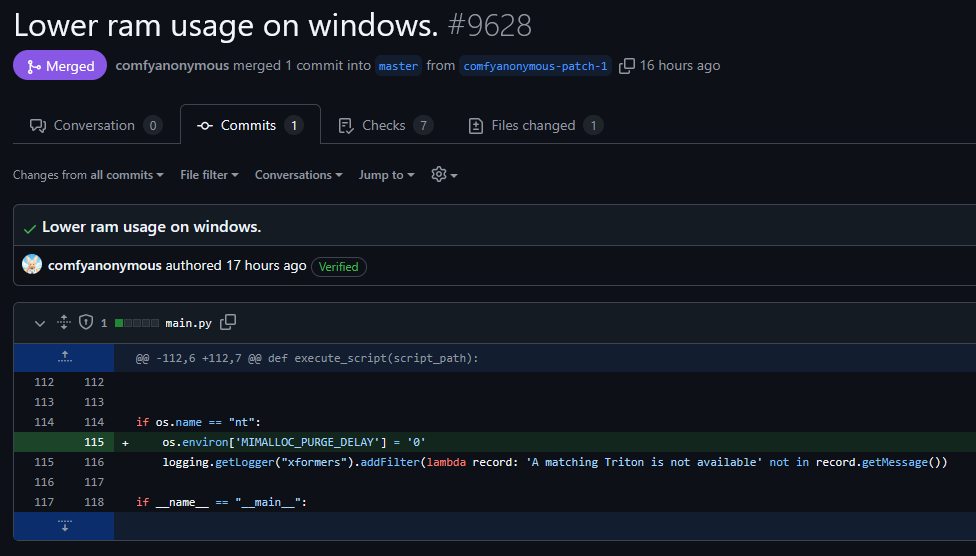Click the if __name__ == "__main__" line
The height and width of the screenshot is (556, 976).
pos(221,502)
